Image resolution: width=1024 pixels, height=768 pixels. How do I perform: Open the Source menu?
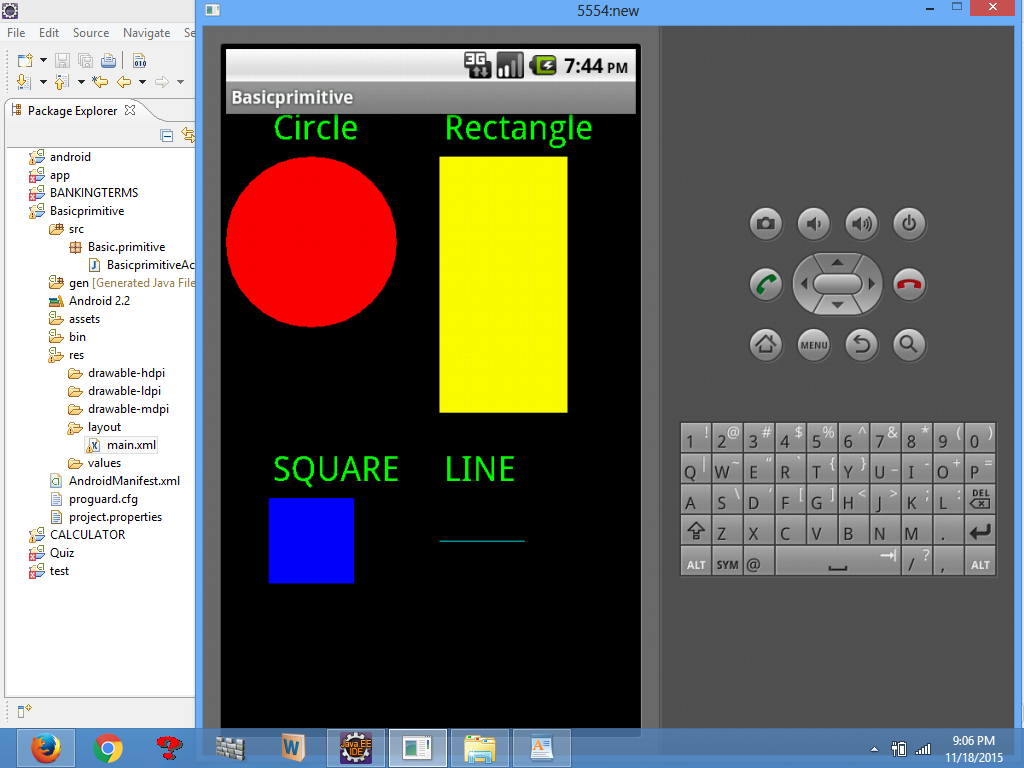pyautogui.click(x=90, y=32)
